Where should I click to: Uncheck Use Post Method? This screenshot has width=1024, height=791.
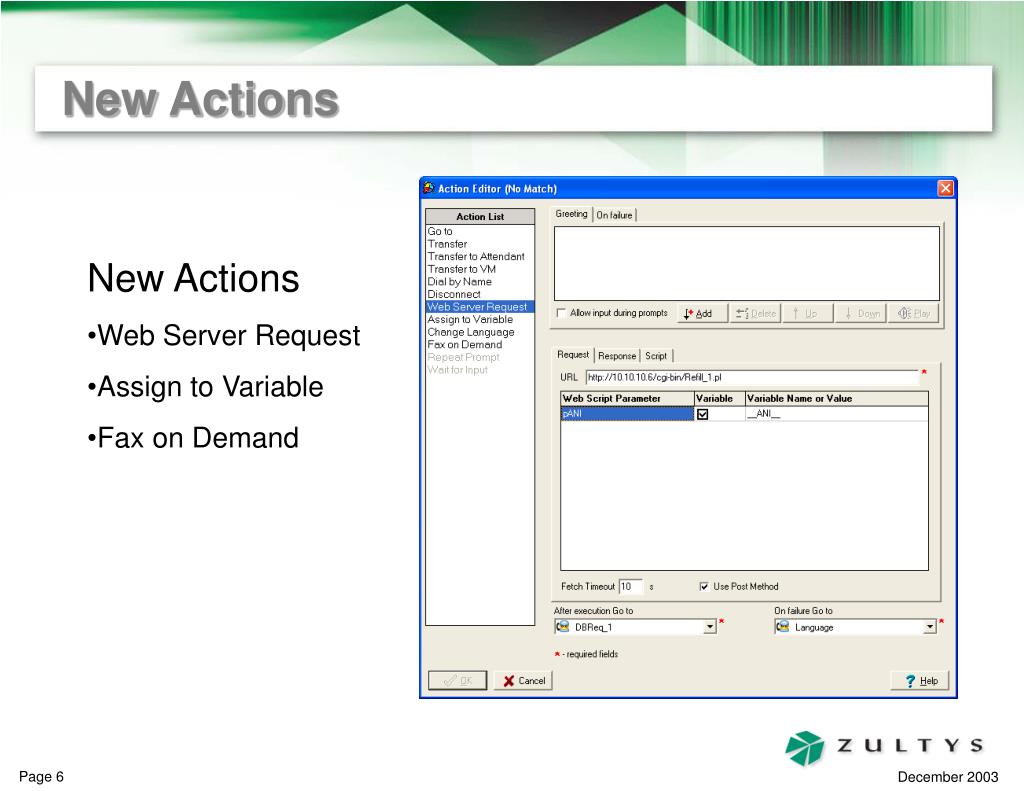704,587
